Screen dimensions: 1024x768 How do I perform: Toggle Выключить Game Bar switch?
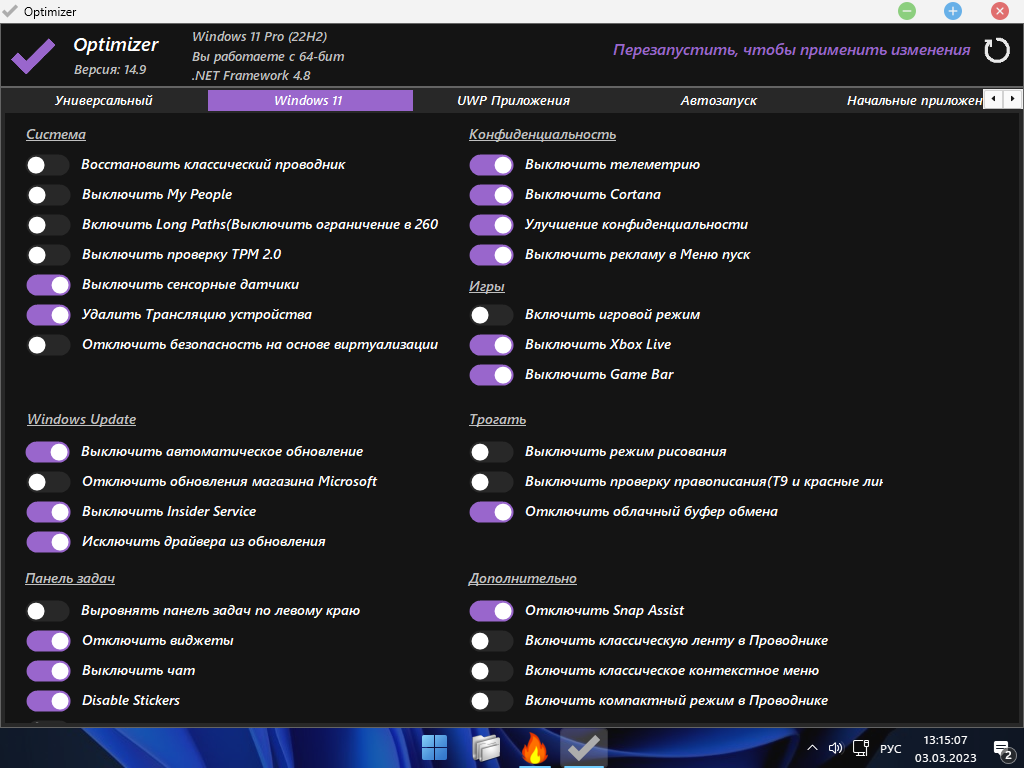[491, 375]
